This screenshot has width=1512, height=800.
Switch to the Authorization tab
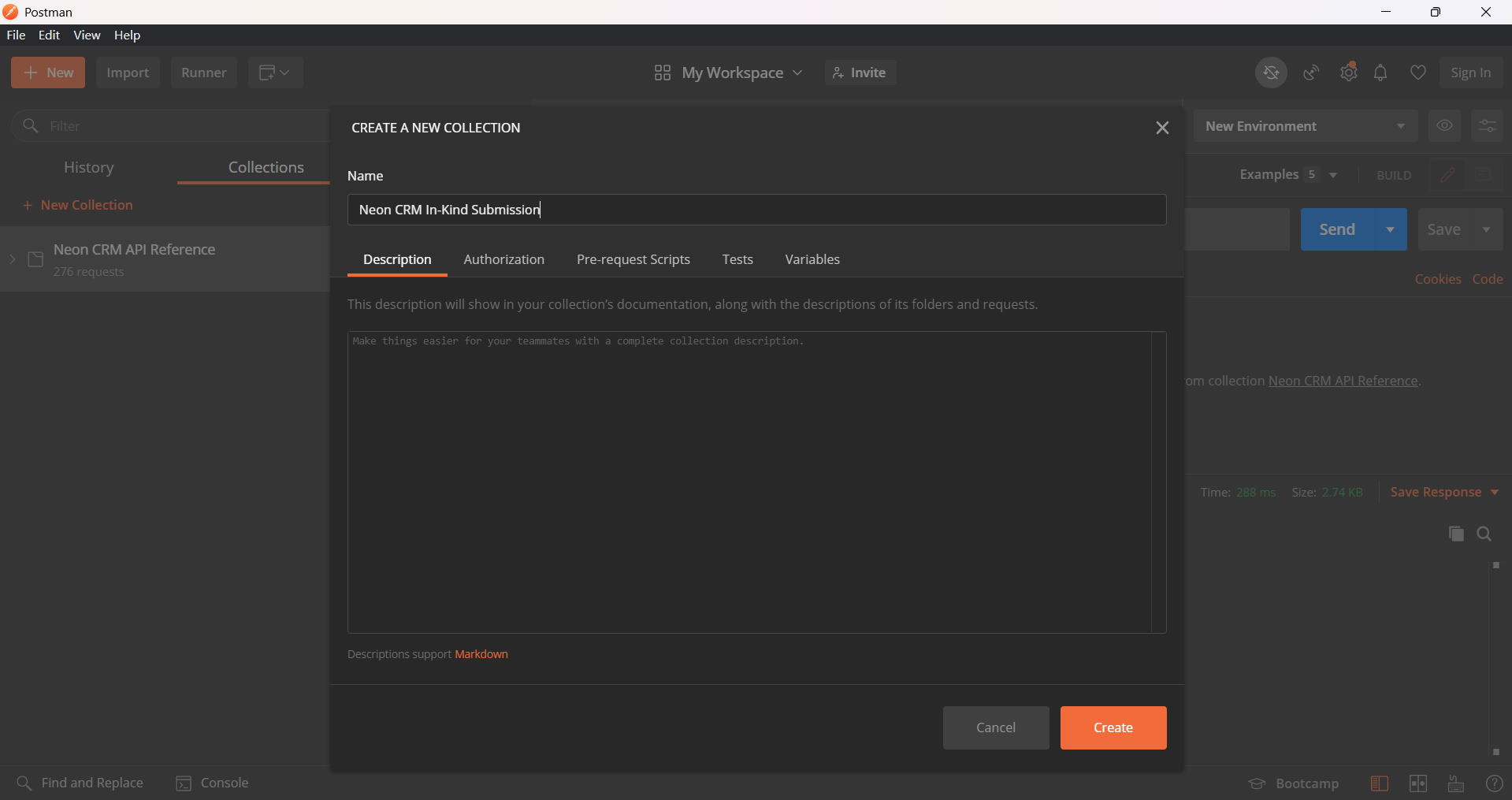pyautogui.click(x=503, y=259)
